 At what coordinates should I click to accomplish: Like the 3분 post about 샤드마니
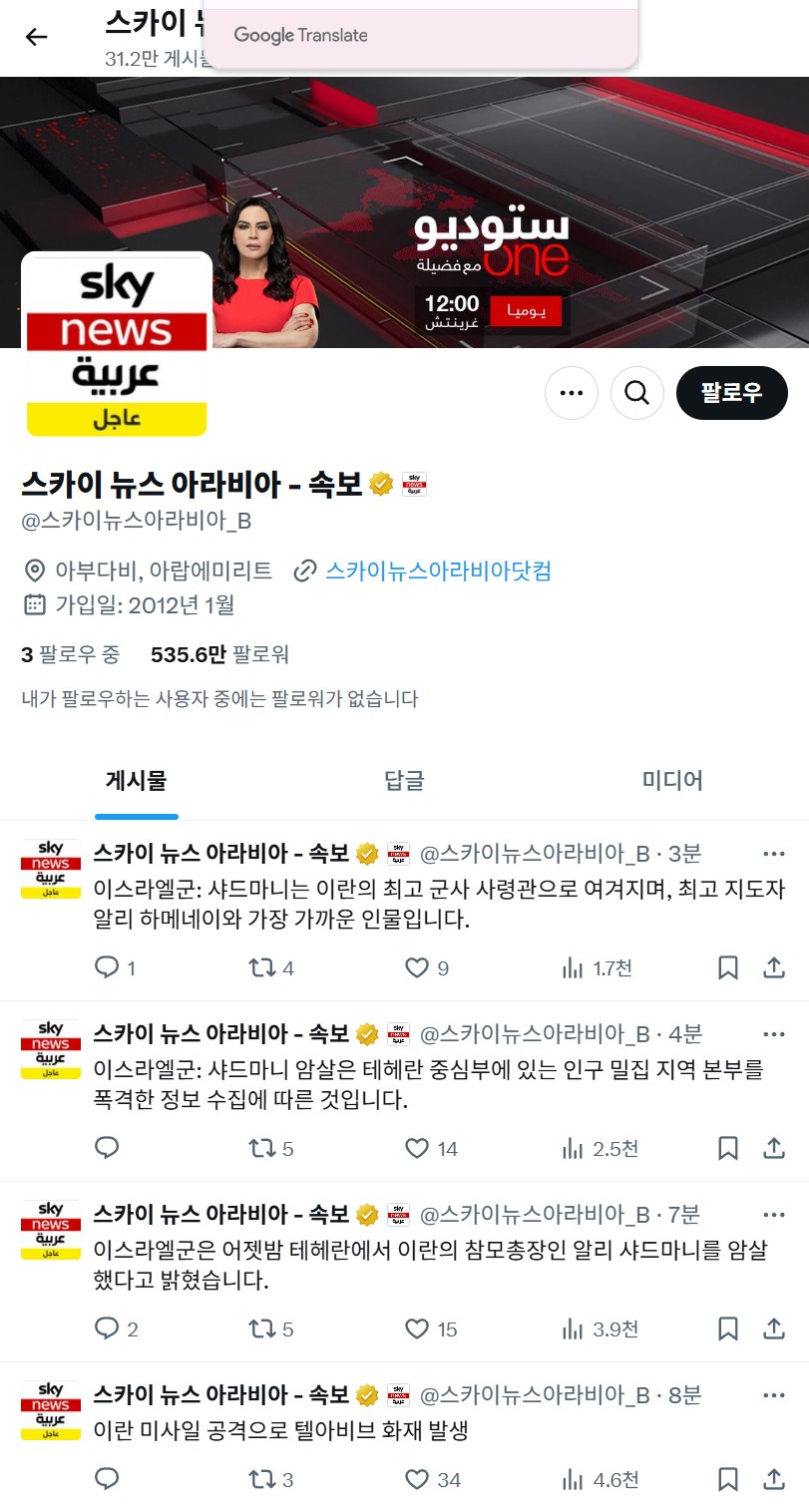(x=427, y=967)
